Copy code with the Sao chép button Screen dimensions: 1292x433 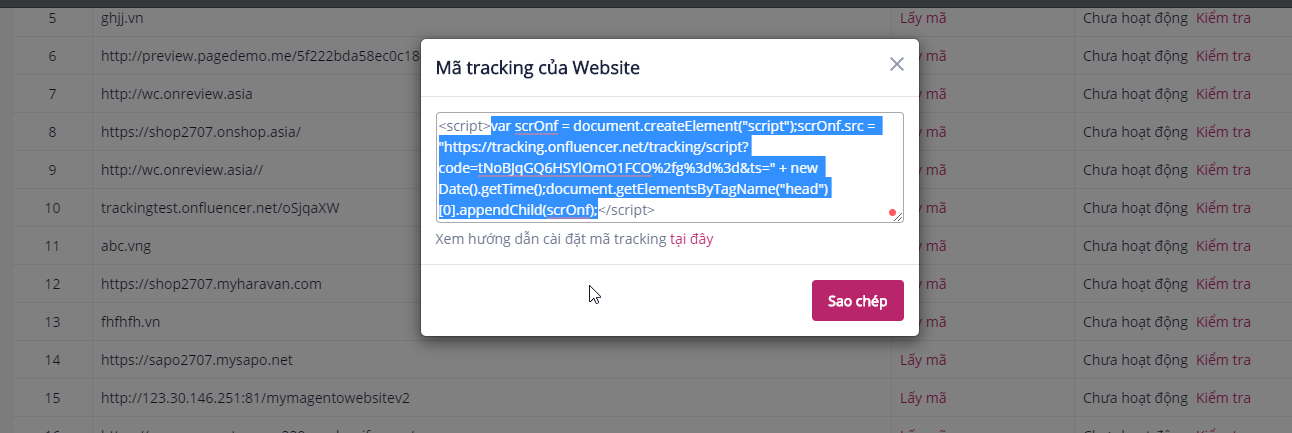tap(858, 301)
